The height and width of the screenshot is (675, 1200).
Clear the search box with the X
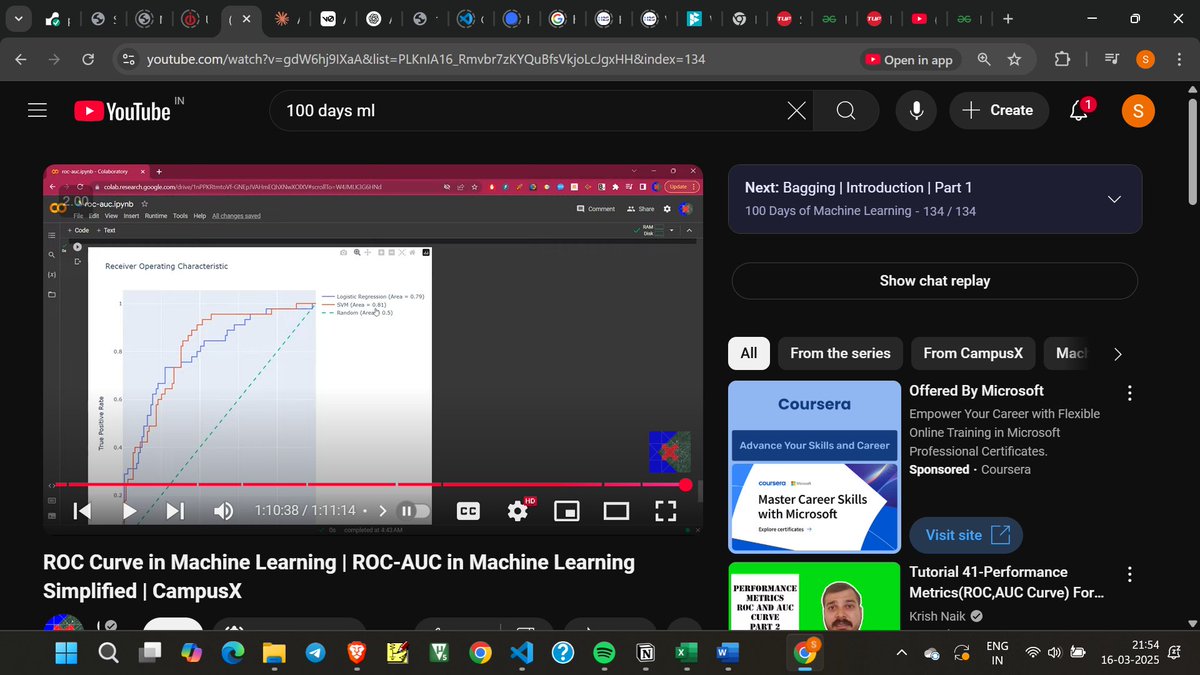(x=796, y=111)
